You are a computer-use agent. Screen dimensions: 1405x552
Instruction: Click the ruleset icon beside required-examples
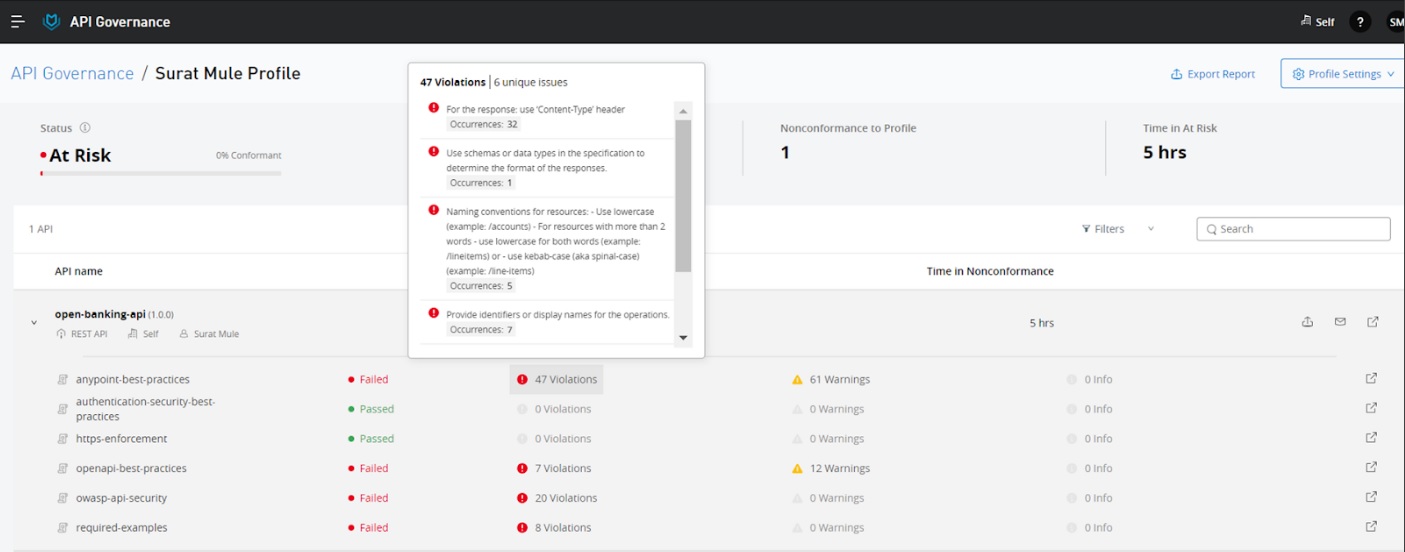[x=62, y=528]
